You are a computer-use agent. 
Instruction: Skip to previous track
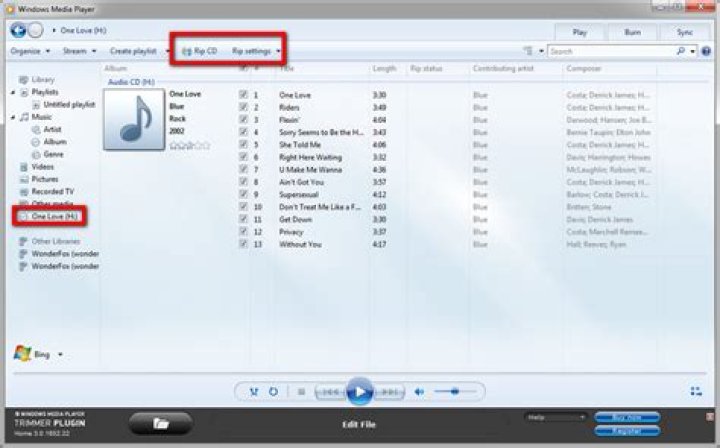(x=331, y=392)
